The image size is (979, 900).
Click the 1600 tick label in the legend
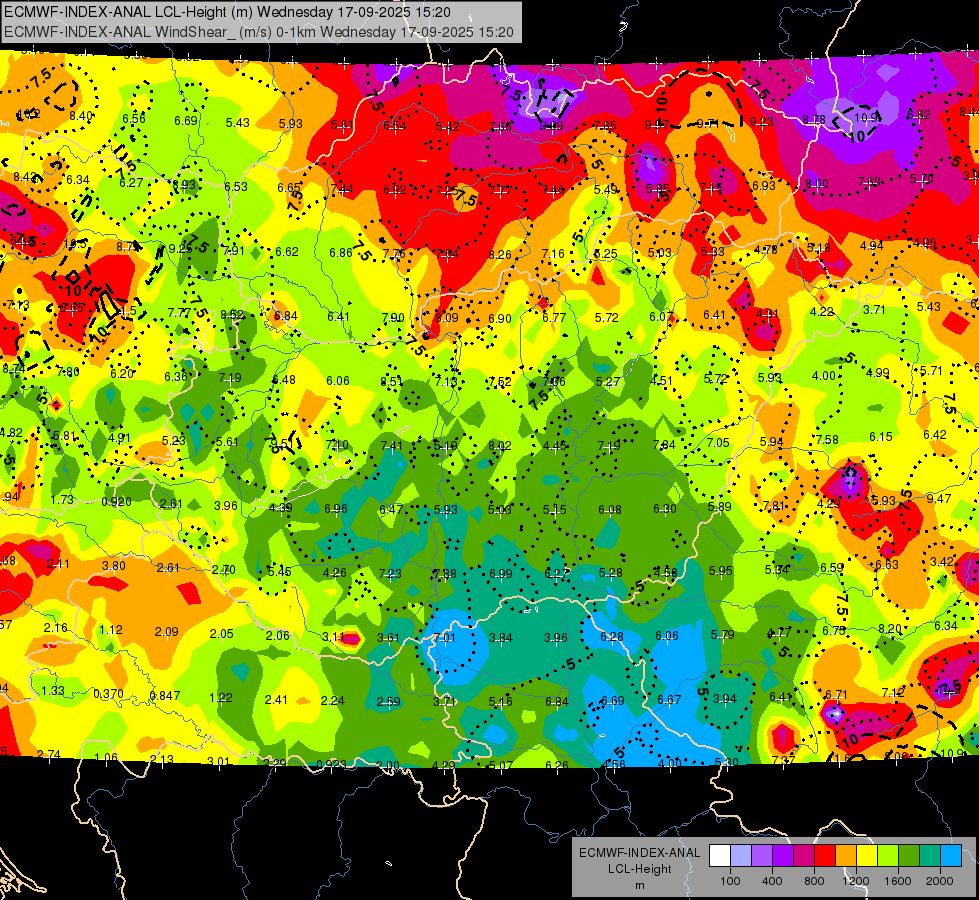pos(898,881)
